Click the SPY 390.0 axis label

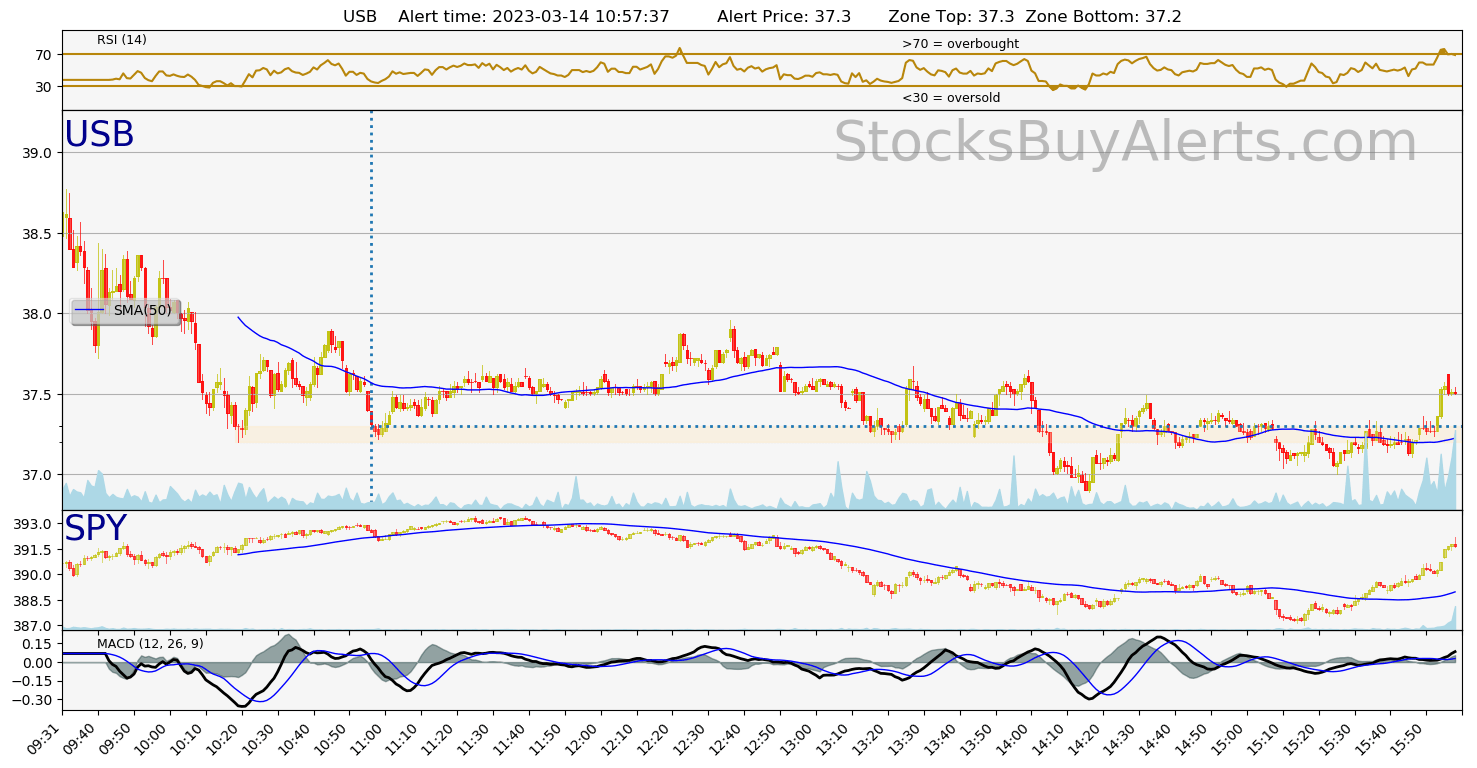click(x=34, y=576)
